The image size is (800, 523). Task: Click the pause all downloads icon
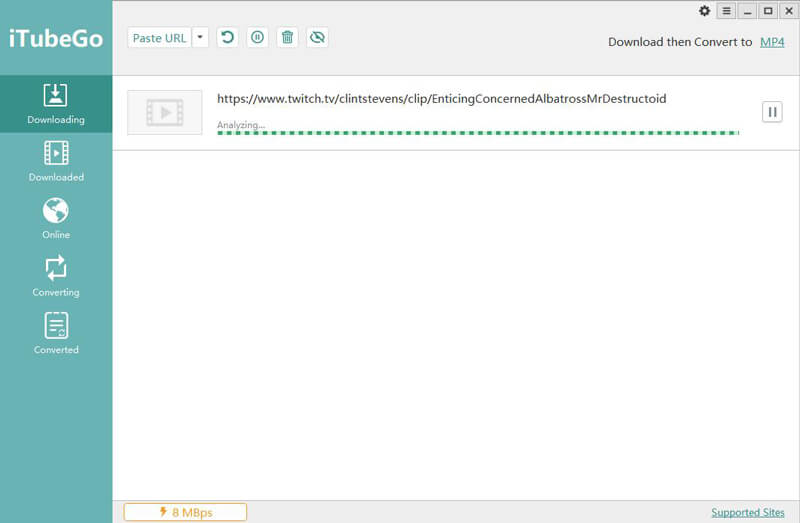pyautogui.click(x=257, y=37)
